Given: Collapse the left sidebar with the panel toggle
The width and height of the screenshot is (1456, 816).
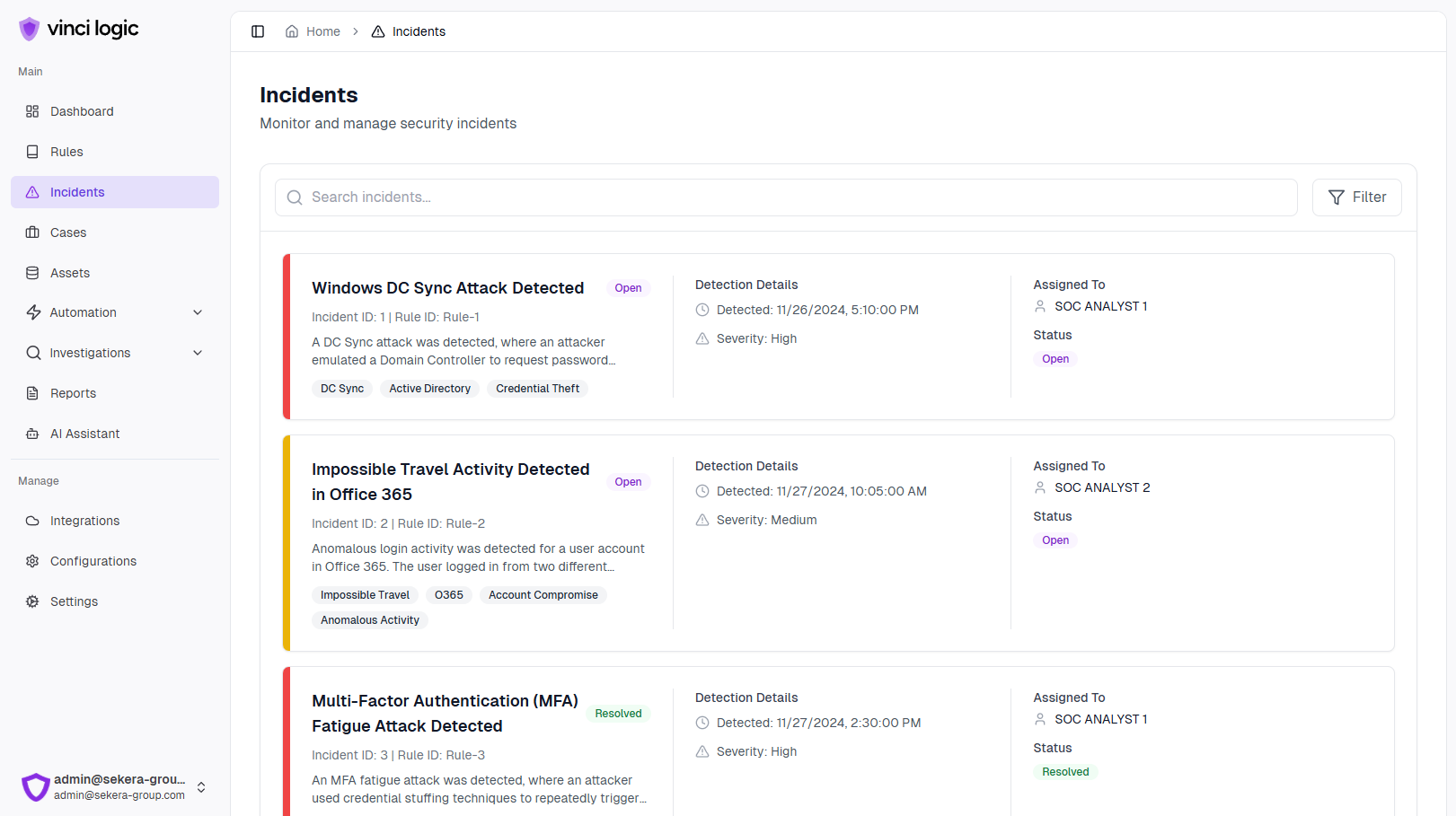Looking at the screenshot, I should click(258, 31).
